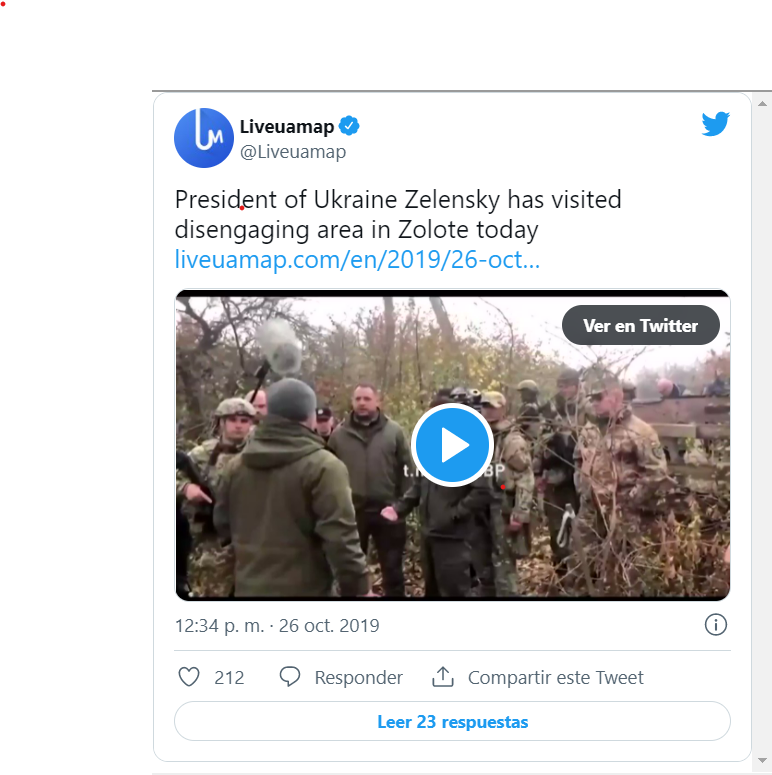
Task: Open the Liveuamap account name link
Action: 287,126
